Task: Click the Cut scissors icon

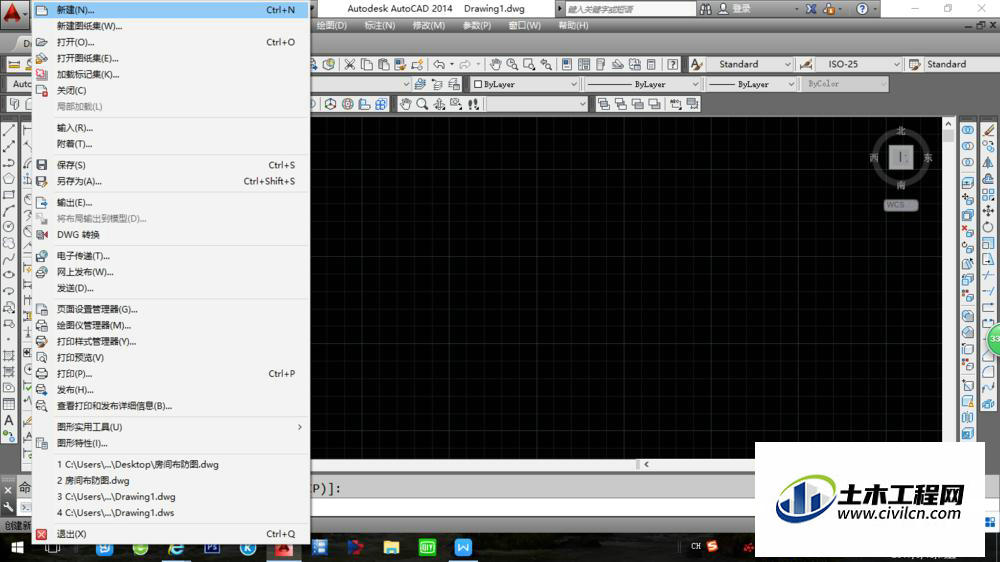Action: (349, 64)
